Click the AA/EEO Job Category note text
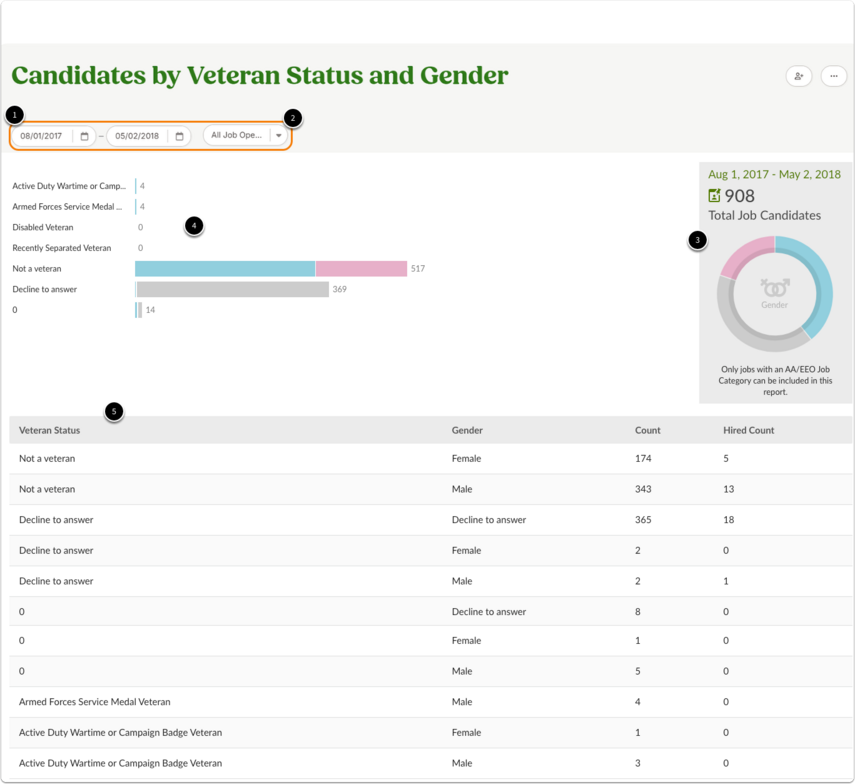855x784 pixels. (x=775, y=381)
